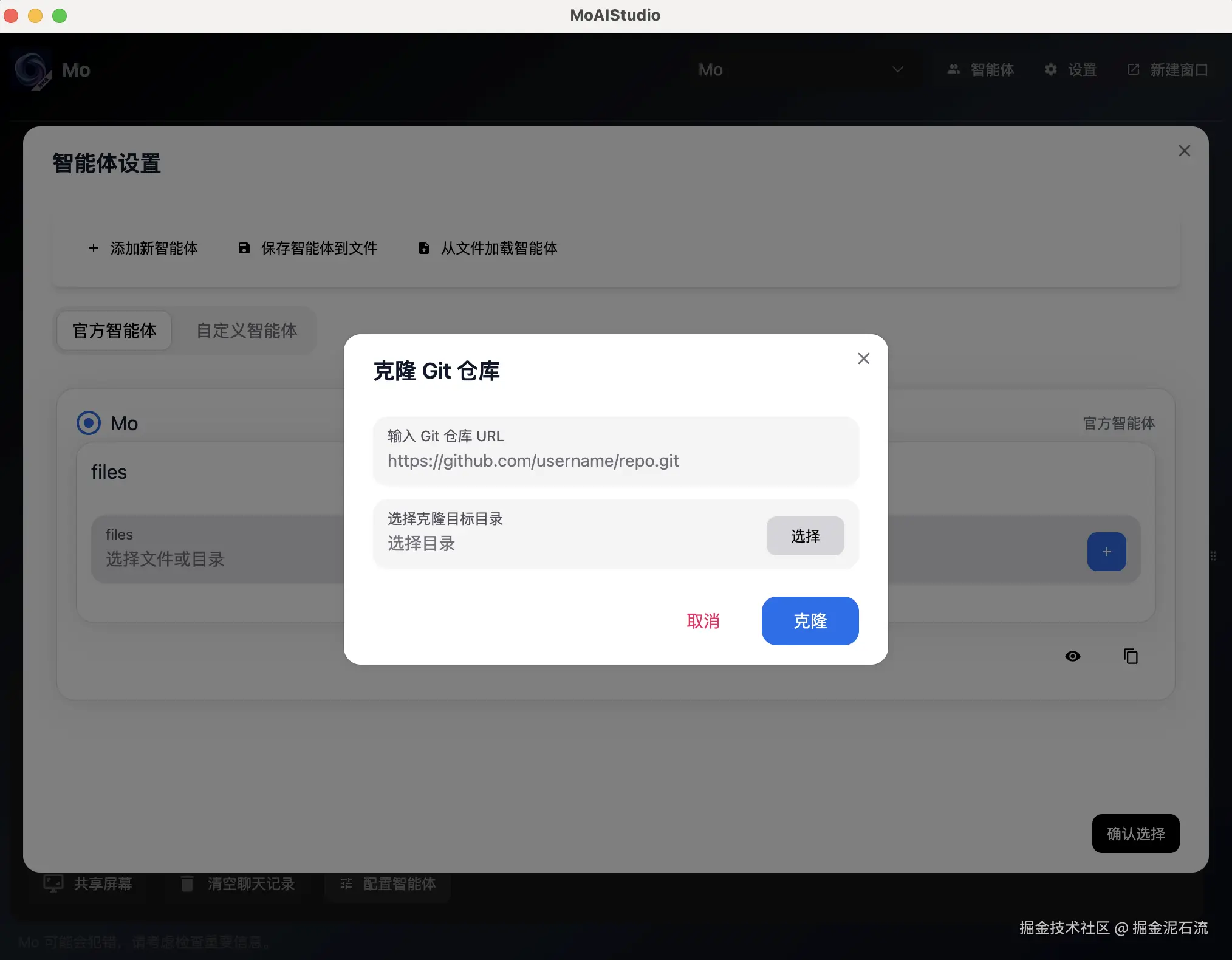Click the copy icon in the agent card
Screen dimensions: 1232x960
tap(1130, 656)
